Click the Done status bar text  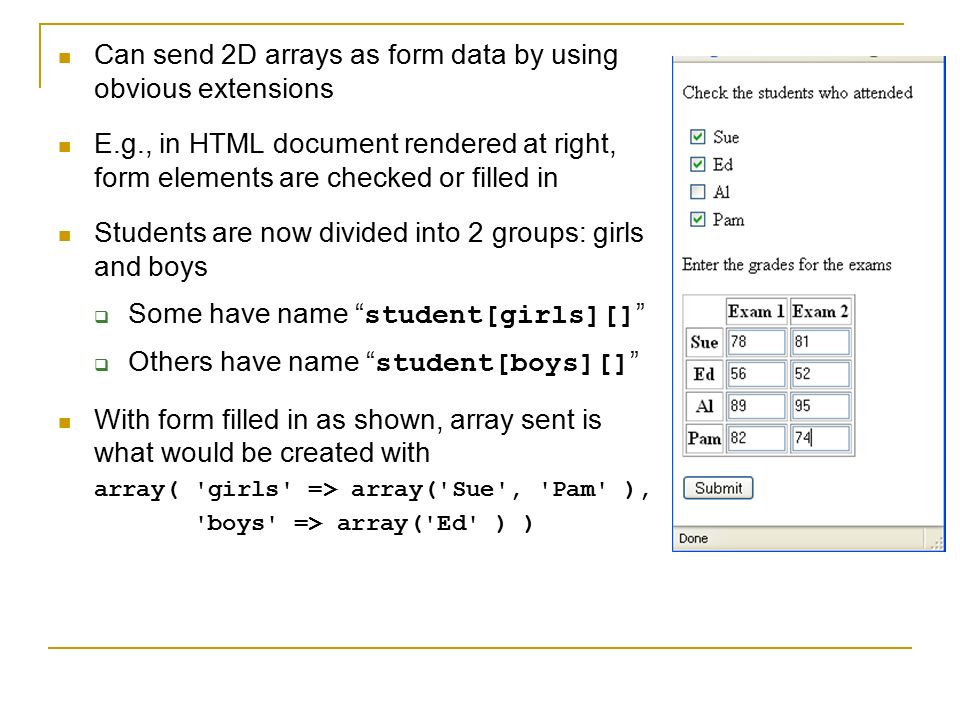(693, 539)
